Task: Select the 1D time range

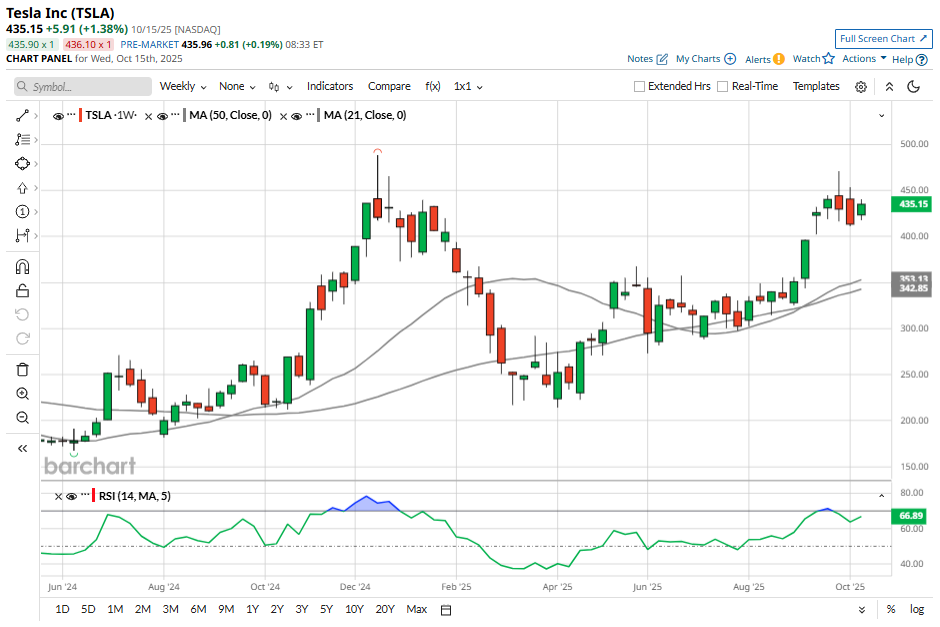Action: (62, 610)
